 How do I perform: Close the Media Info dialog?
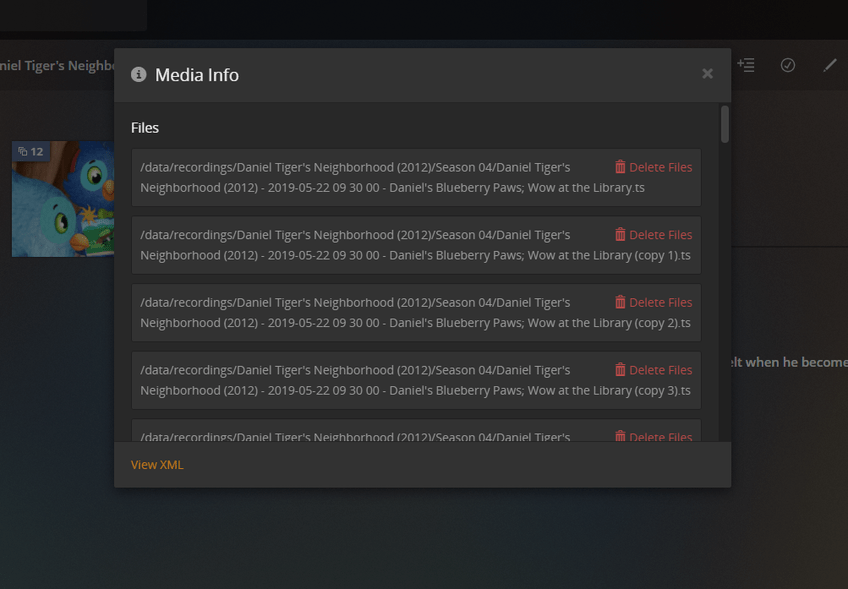click(x=707, y=74)
